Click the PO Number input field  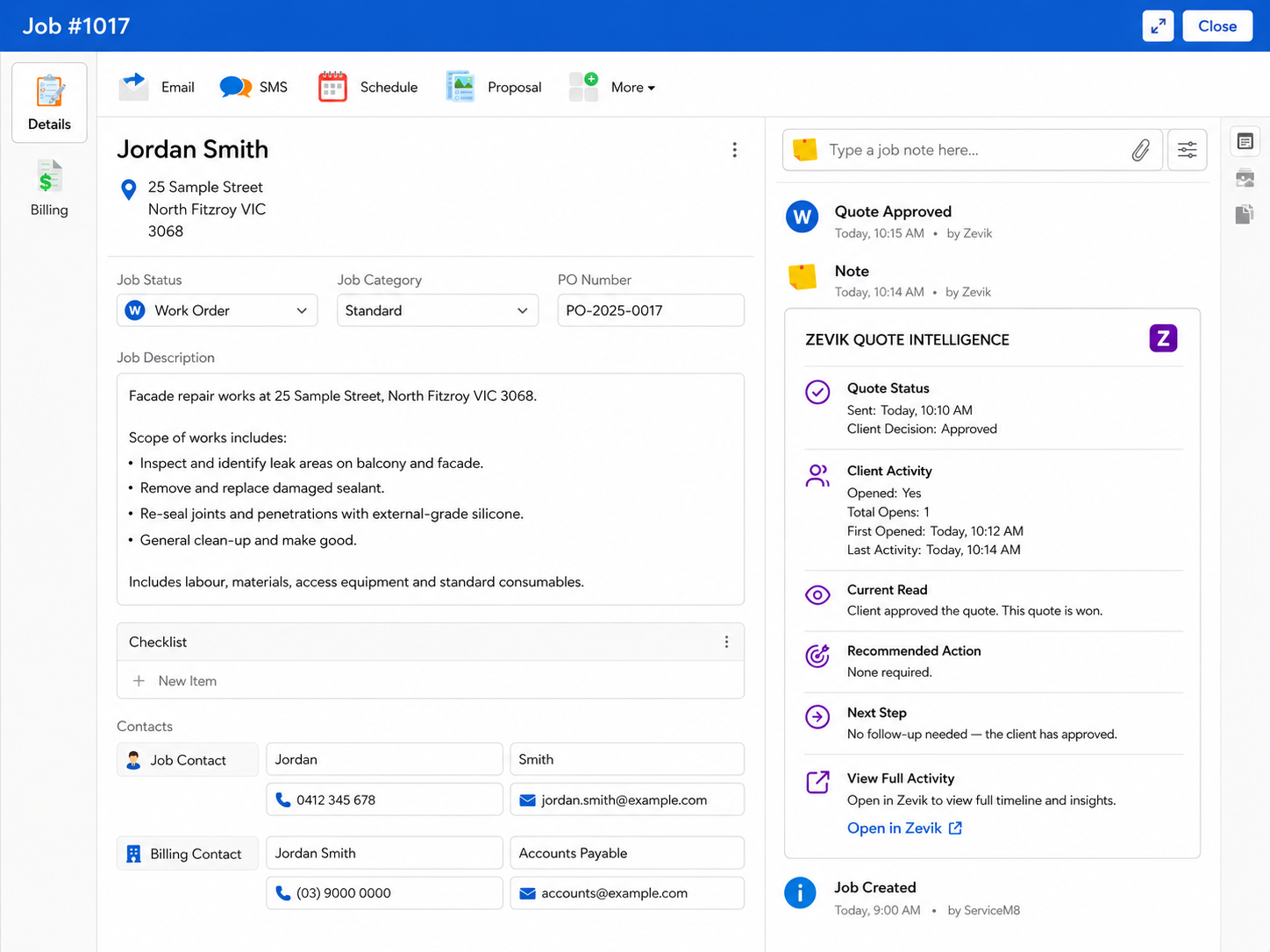pyautogui.click(x=651, y=310)
